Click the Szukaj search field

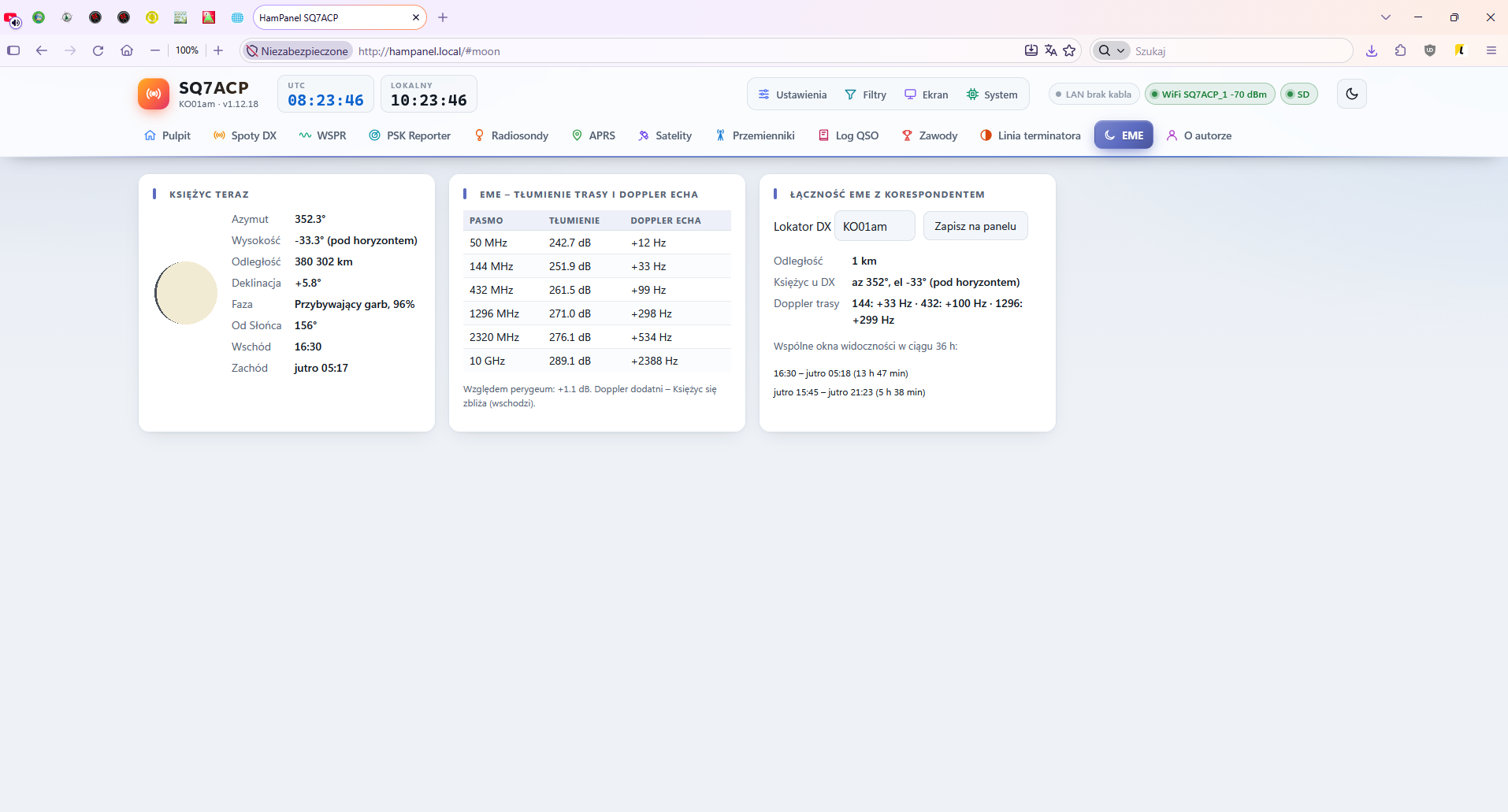(1241, 50)
